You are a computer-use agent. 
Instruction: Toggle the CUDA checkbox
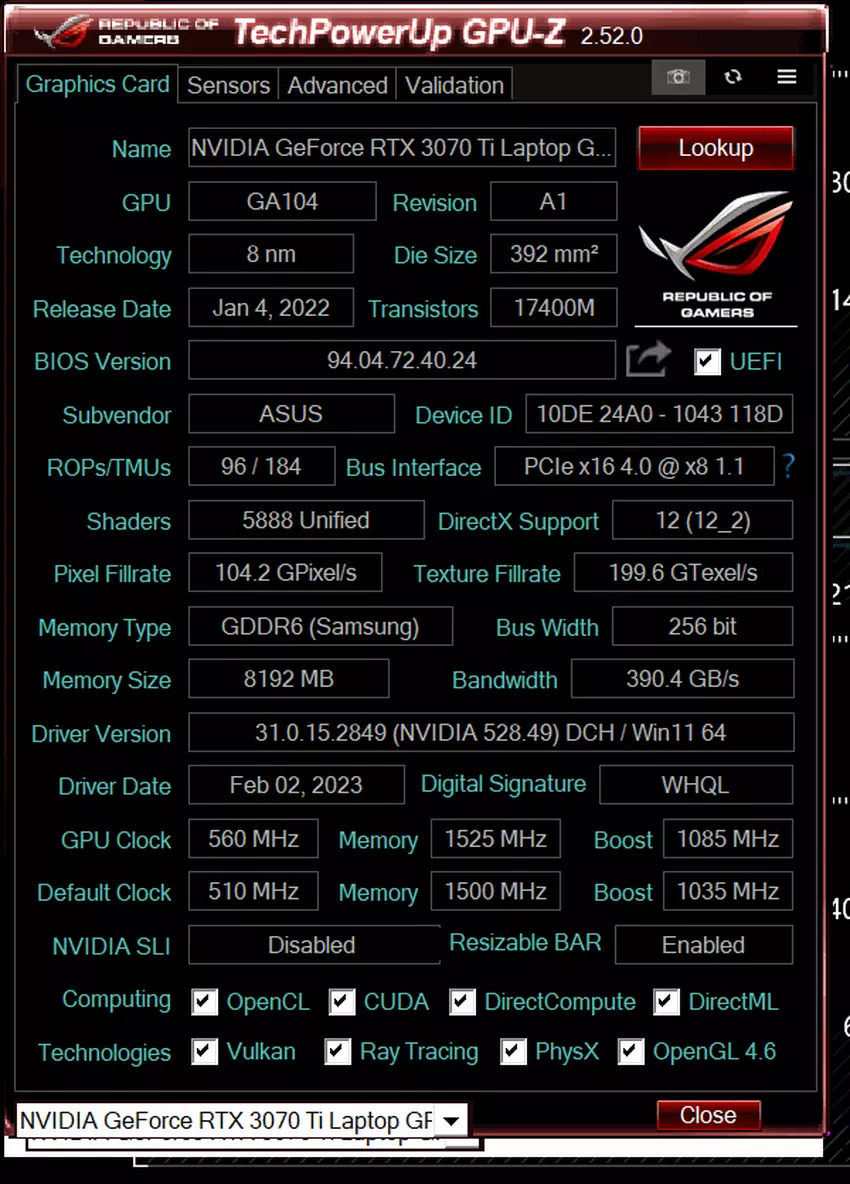click(342, 1002)
